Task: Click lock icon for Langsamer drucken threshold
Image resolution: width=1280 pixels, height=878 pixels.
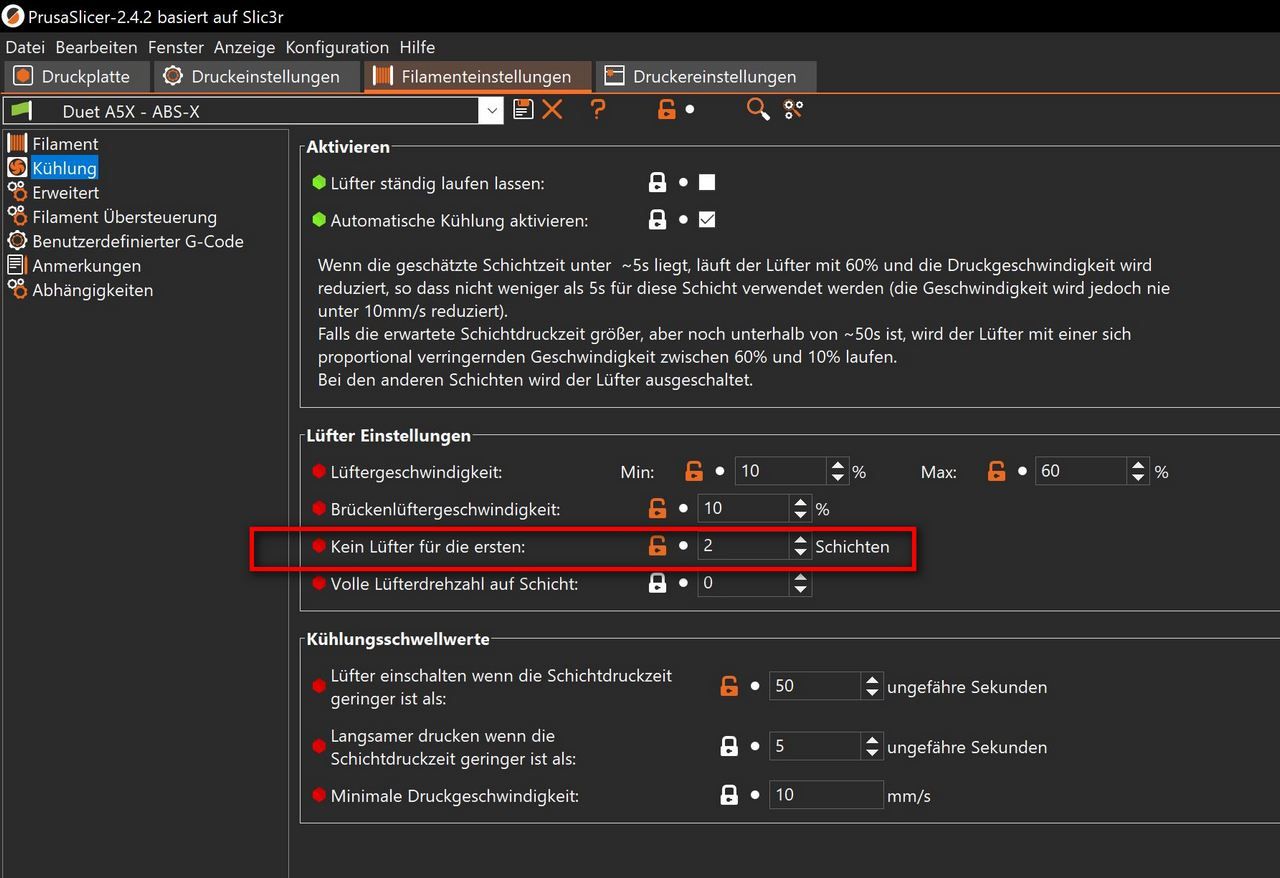Action: click(729, 746)
